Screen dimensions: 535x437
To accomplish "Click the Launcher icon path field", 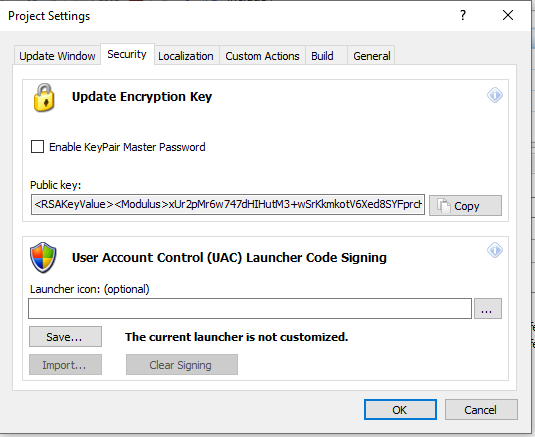I will pos(250,309).
